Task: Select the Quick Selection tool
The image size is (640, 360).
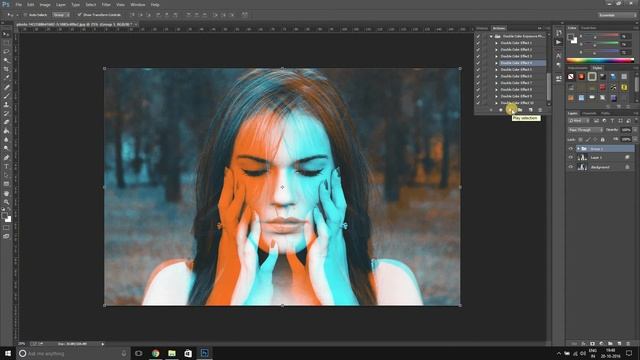Action: 6,60
